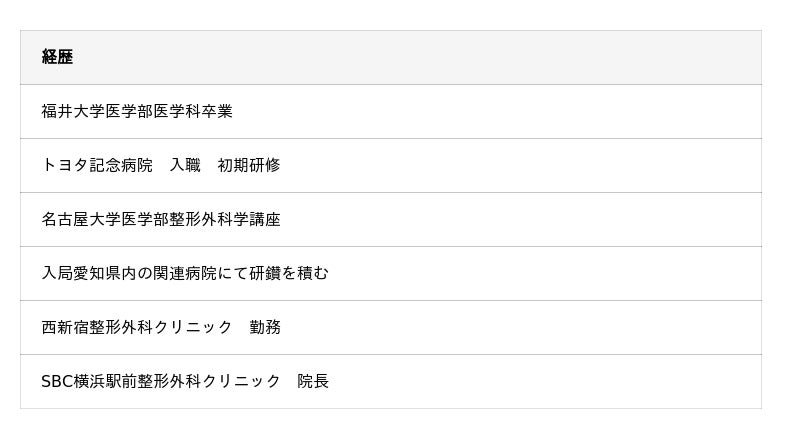Click the 初期研修 text
The image size is (800, 439).
(249, 165)
